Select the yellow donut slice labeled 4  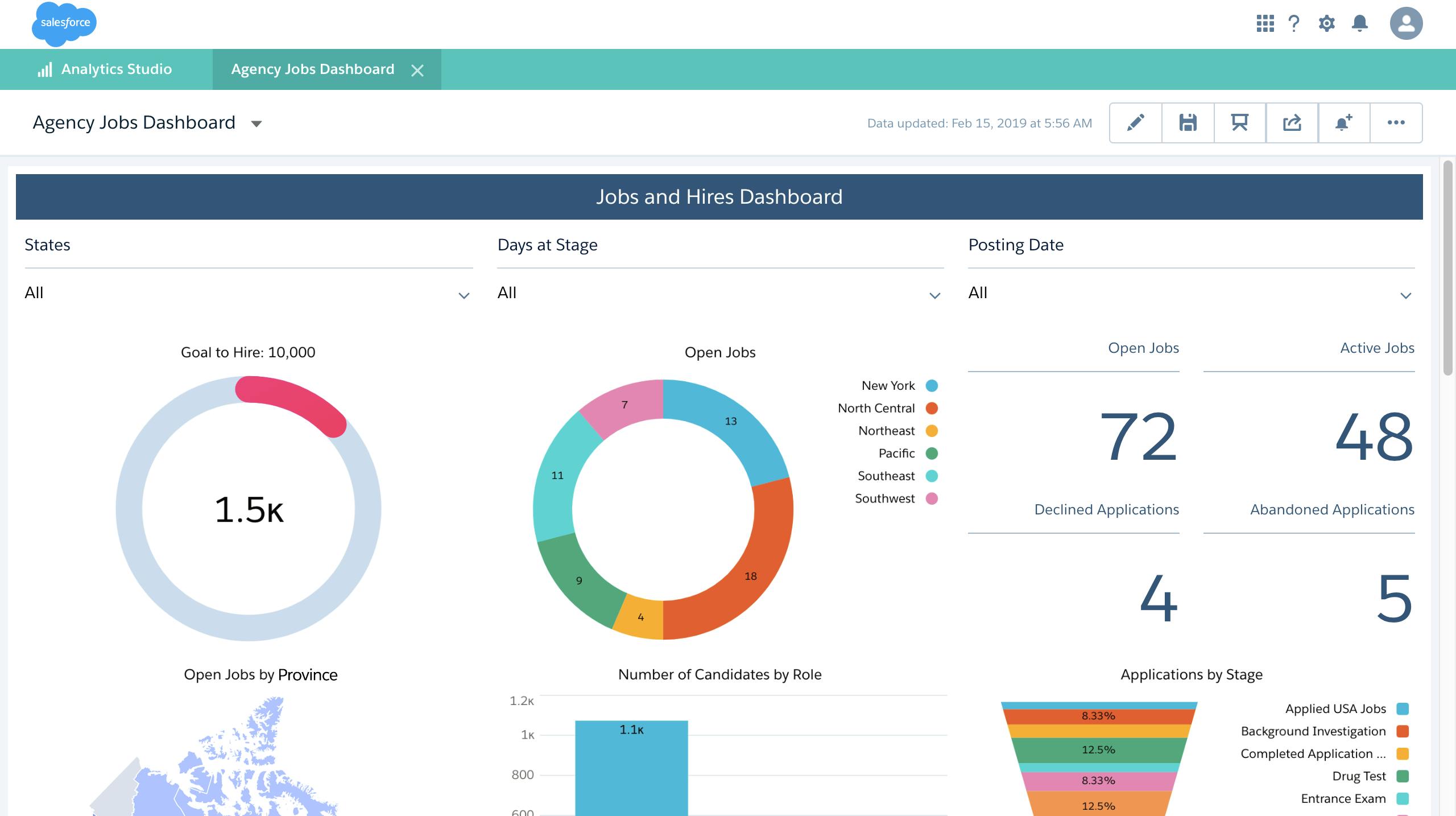(640, 617)
